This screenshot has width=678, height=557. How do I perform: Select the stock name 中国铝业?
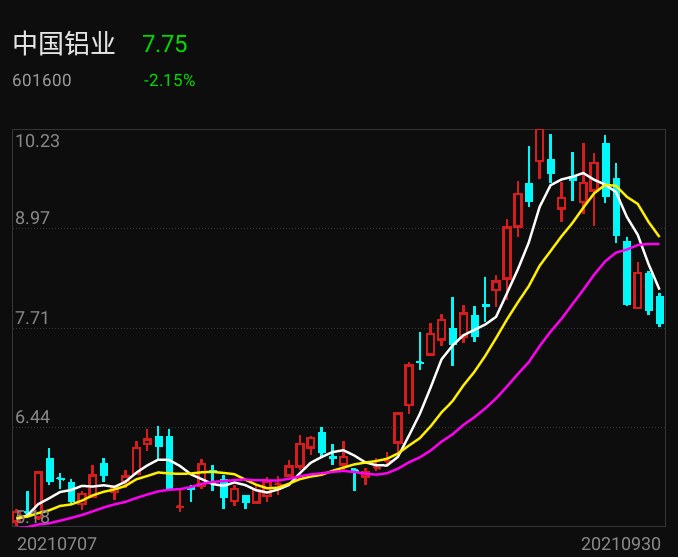pos(64,44)
